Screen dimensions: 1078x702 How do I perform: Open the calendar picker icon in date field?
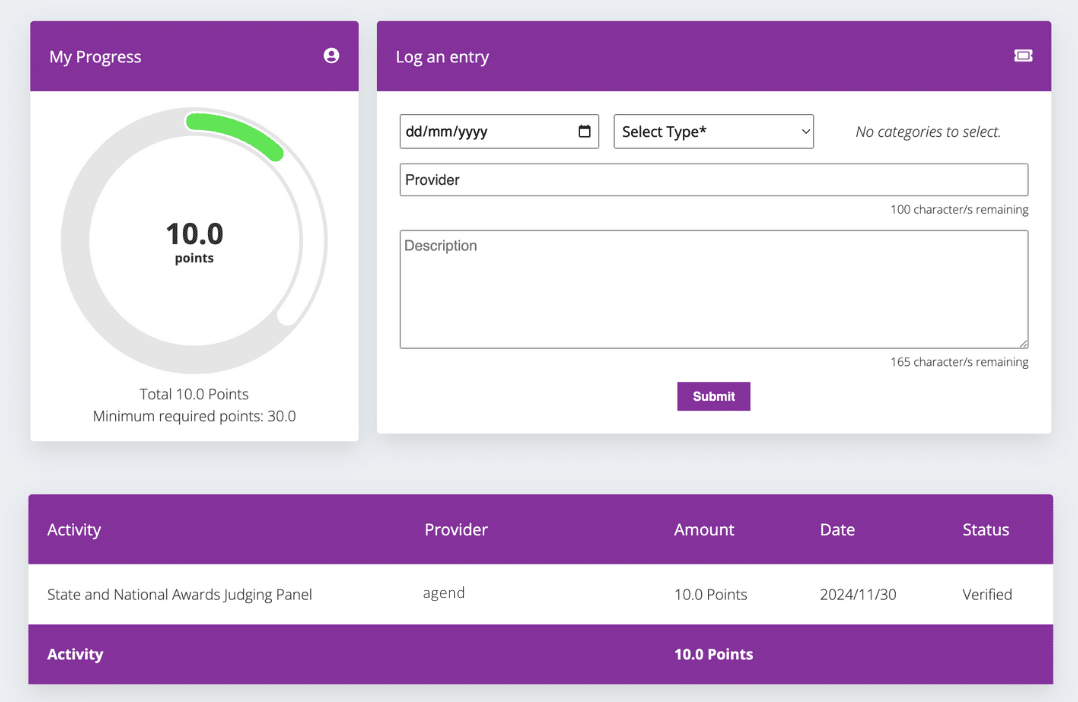[x=585, y=132]
